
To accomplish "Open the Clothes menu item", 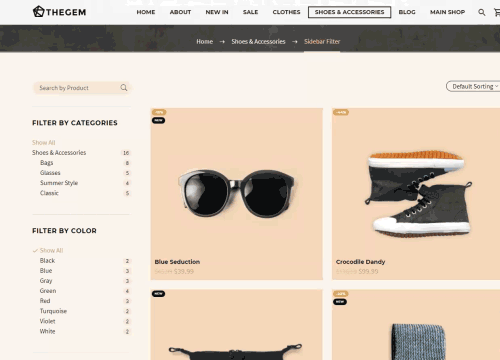I will tap(286, 12).
